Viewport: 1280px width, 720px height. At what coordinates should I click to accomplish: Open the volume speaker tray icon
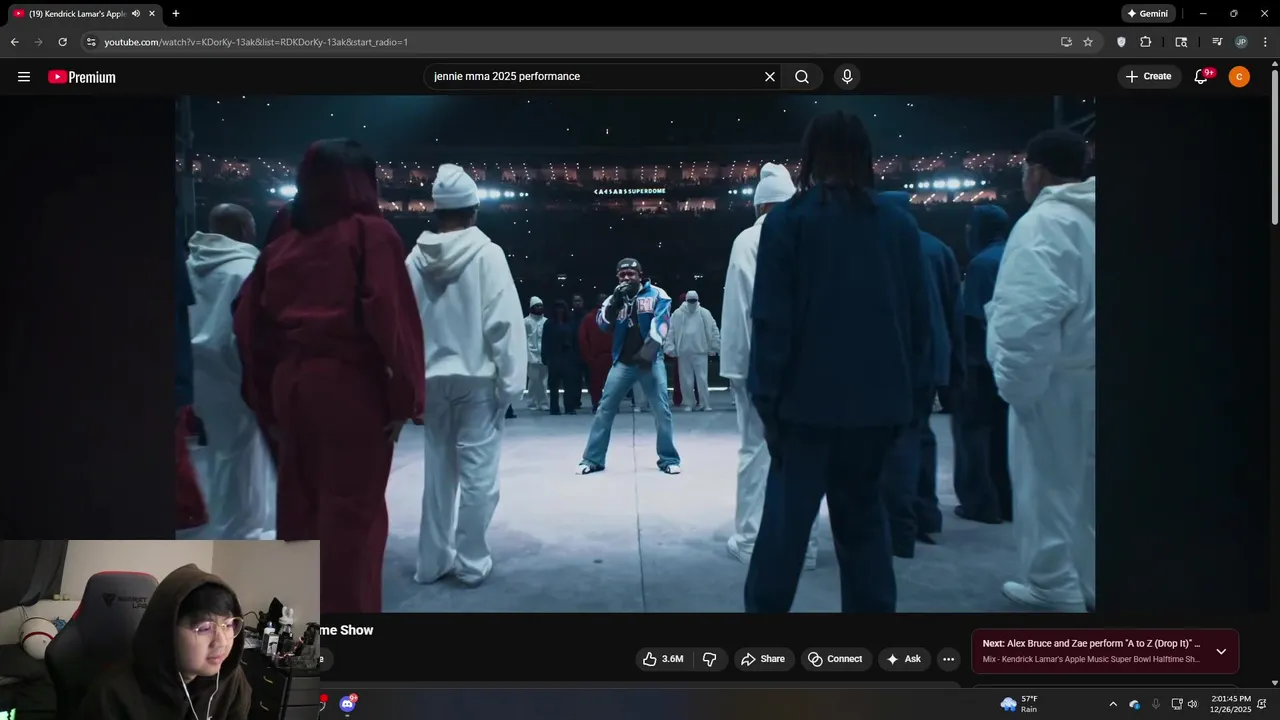click(x=1192, y=704)
